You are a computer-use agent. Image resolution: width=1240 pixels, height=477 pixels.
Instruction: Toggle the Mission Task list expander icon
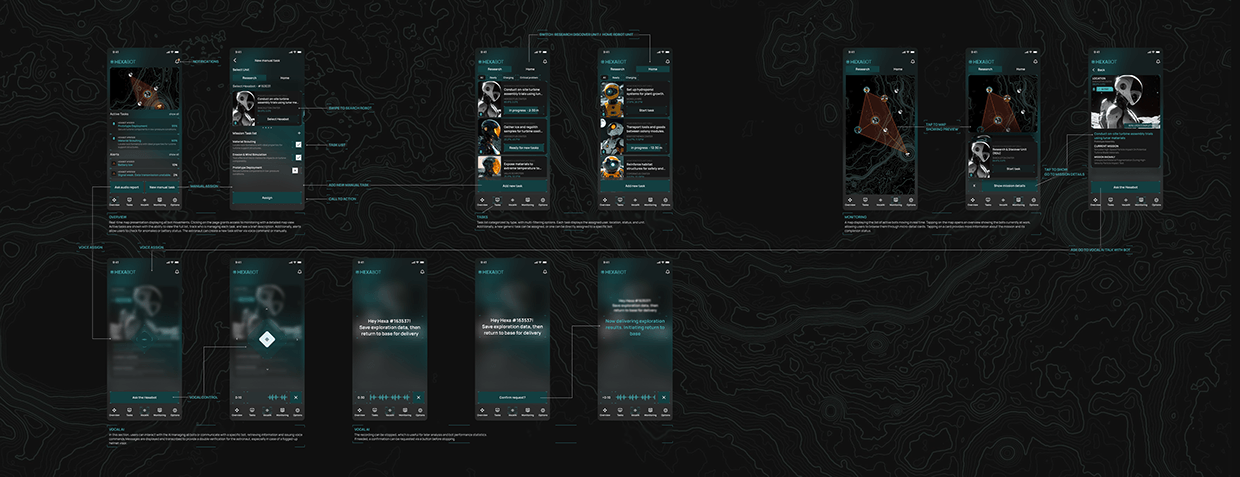pyautogui.click(x=299, y=133)
